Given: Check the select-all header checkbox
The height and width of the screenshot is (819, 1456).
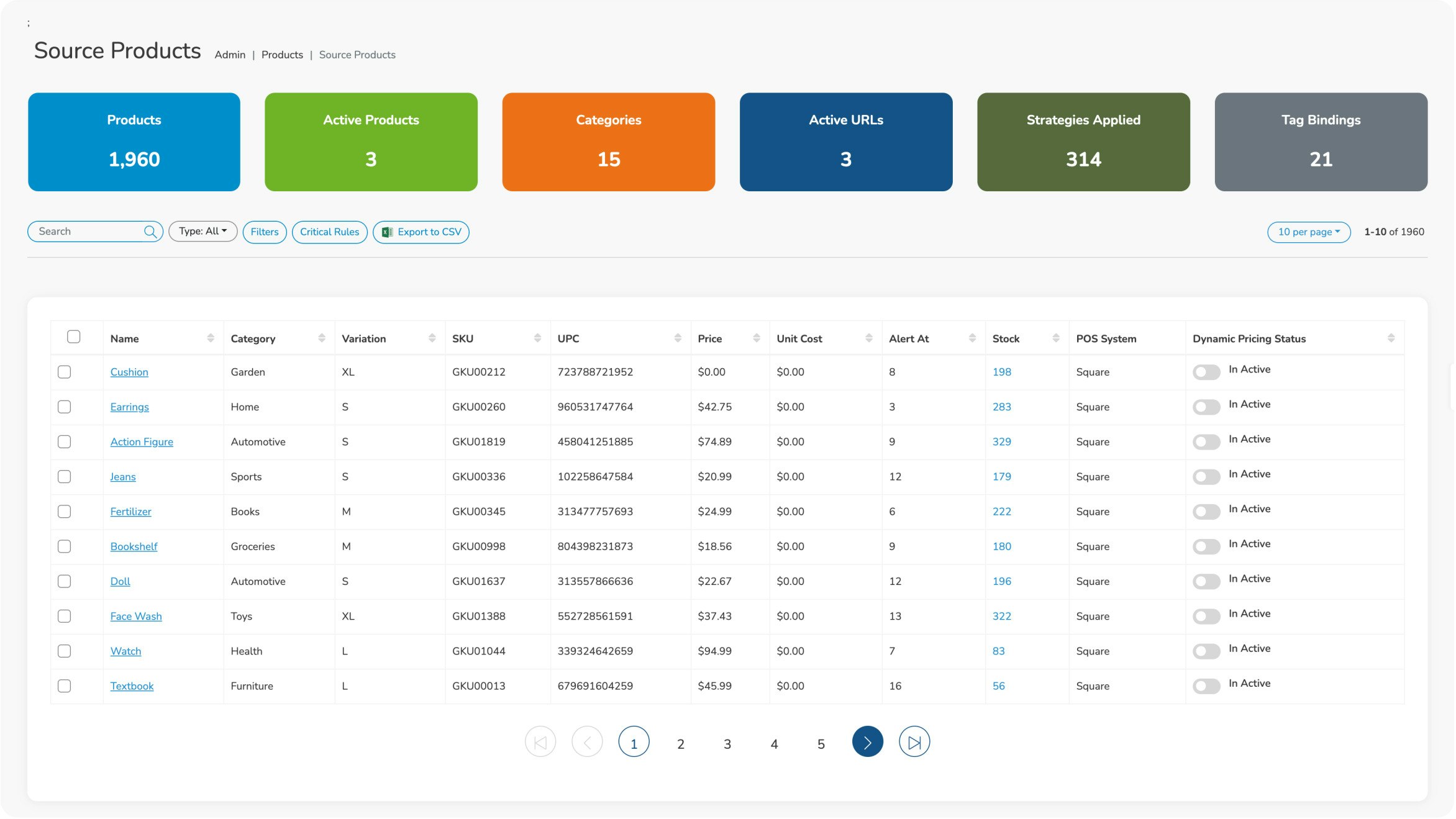Looking at the screenshot, I should click(74, 337).
